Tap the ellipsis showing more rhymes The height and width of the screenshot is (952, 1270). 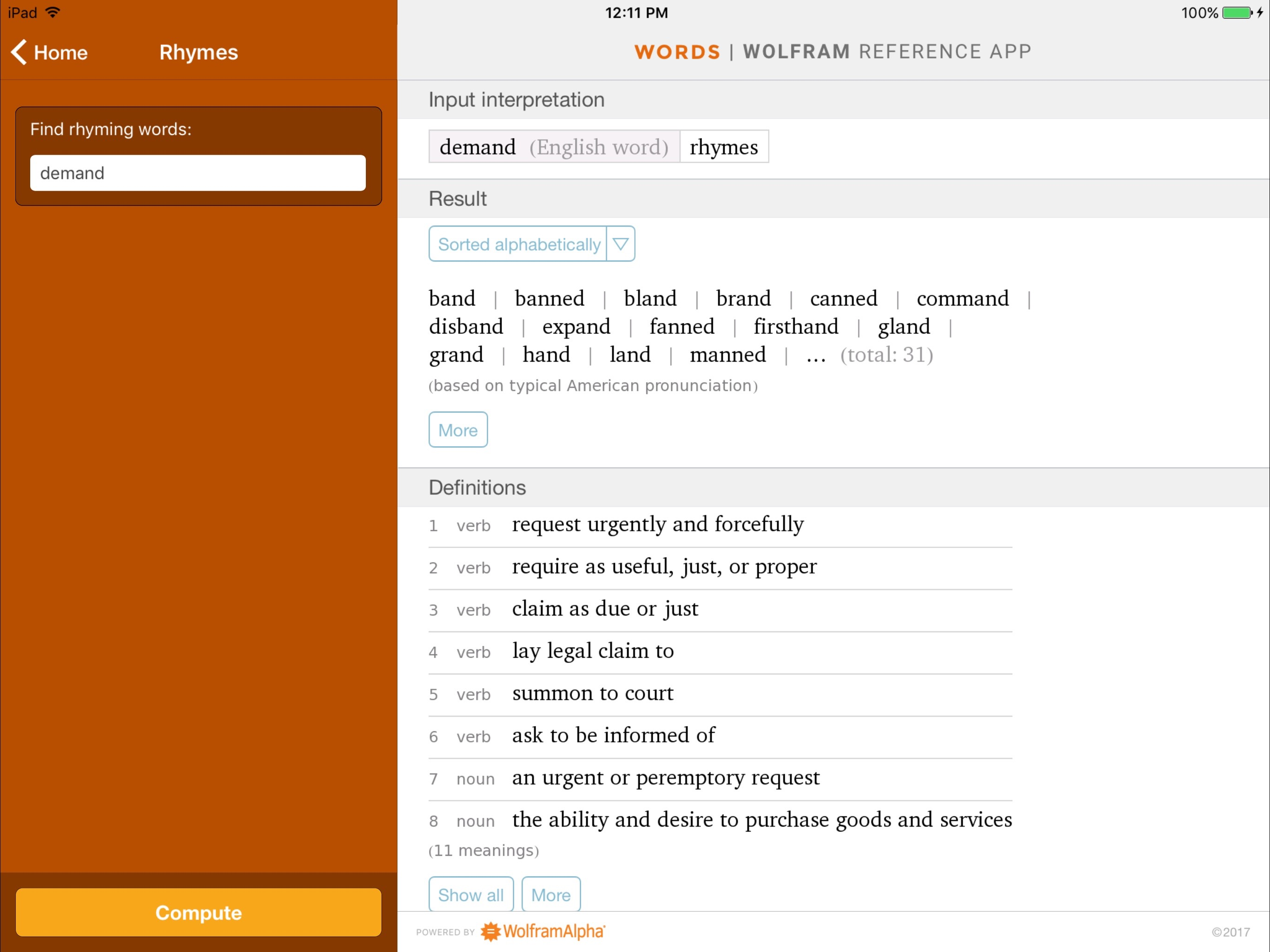pyautogui.click(x=815, y=356)
